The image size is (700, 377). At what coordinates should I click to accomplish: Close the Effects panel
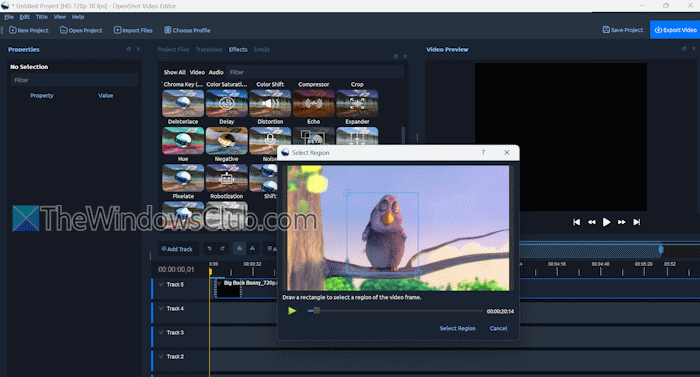coord(405,57)
